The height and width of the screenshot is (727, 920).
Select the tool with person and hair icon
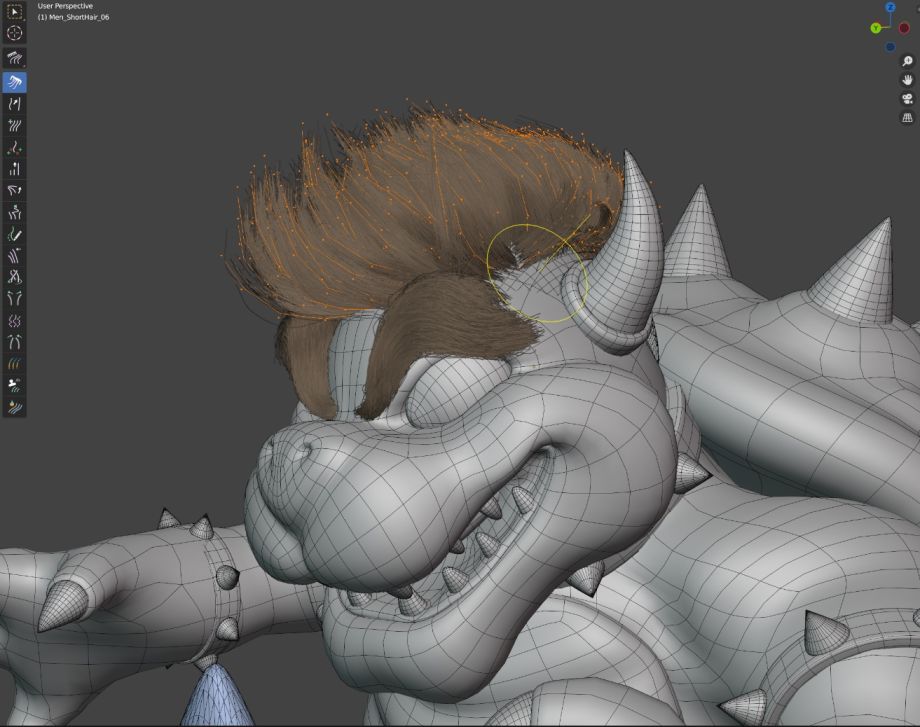[x=15, y=386]
